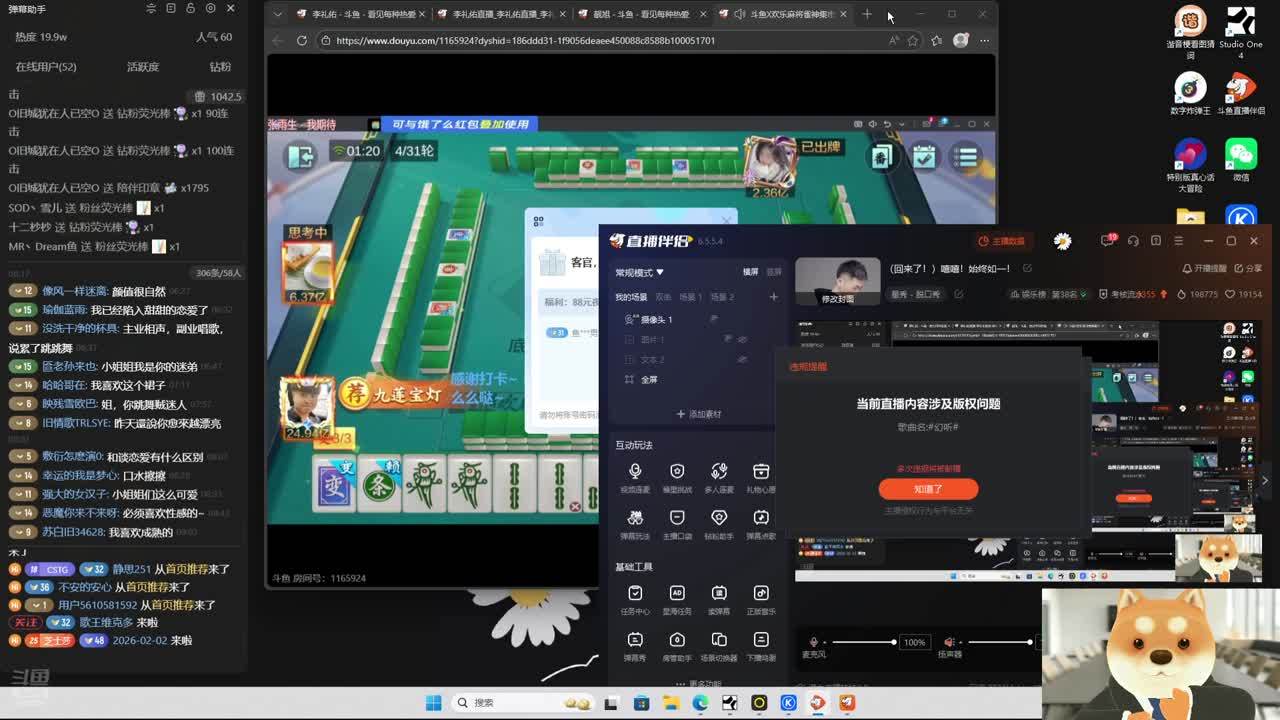Click the 知道了 button in copyright warning
This screenshot has height=720, width=1280.
point(928,489)
